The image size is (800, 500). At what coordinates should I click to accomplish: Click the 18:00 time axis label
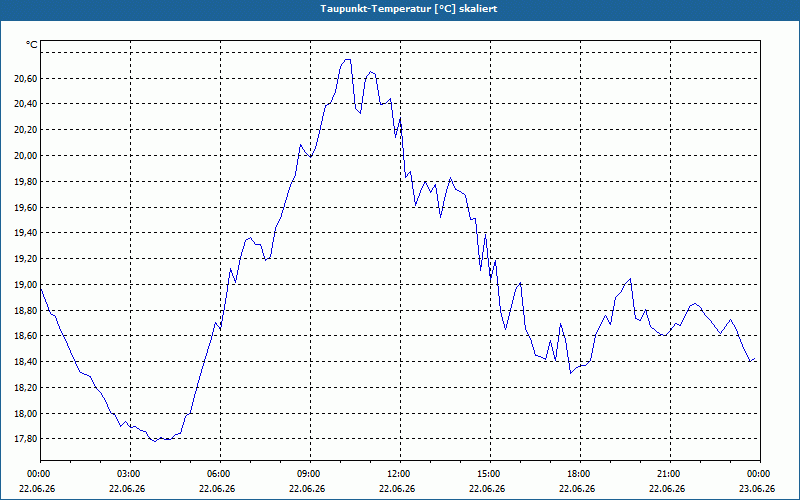[x=580, y=474]
